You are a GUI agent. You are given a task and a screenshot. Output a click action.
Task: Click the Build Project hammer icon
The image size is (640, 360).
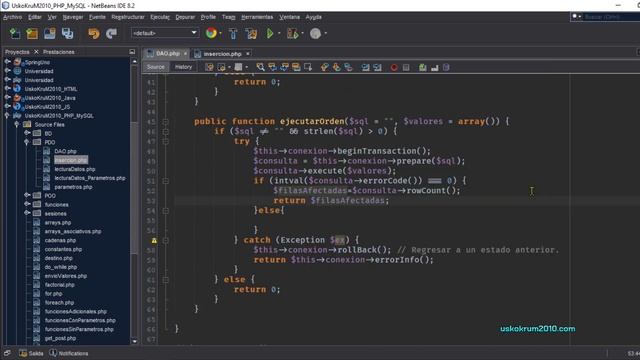click(x=233, y=33)
